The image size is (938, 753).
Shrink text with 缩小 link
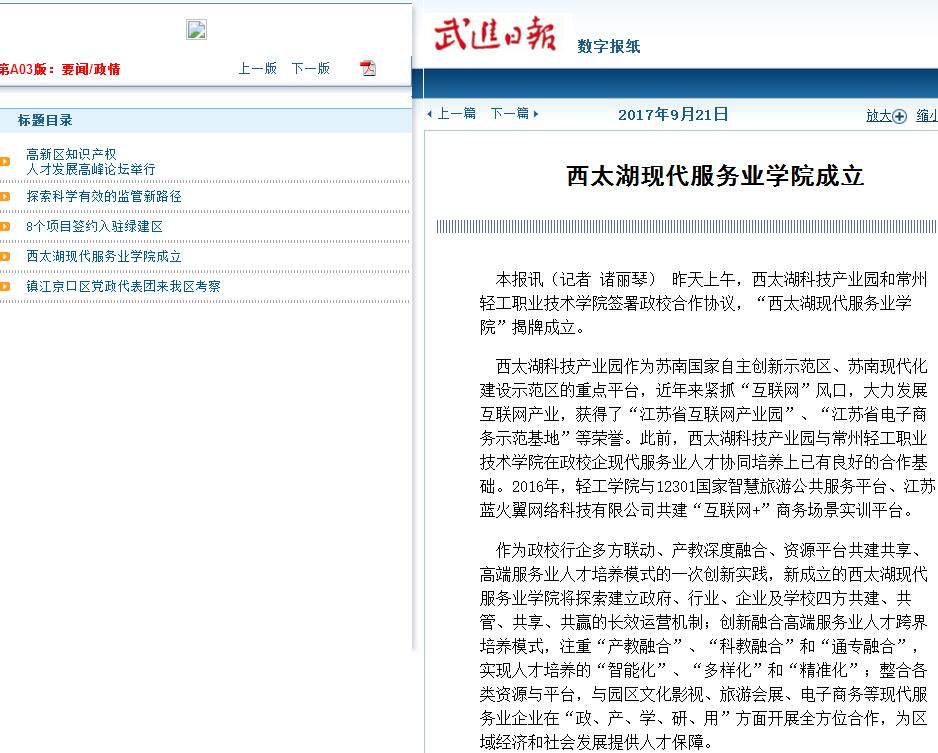tap(927, 115)
